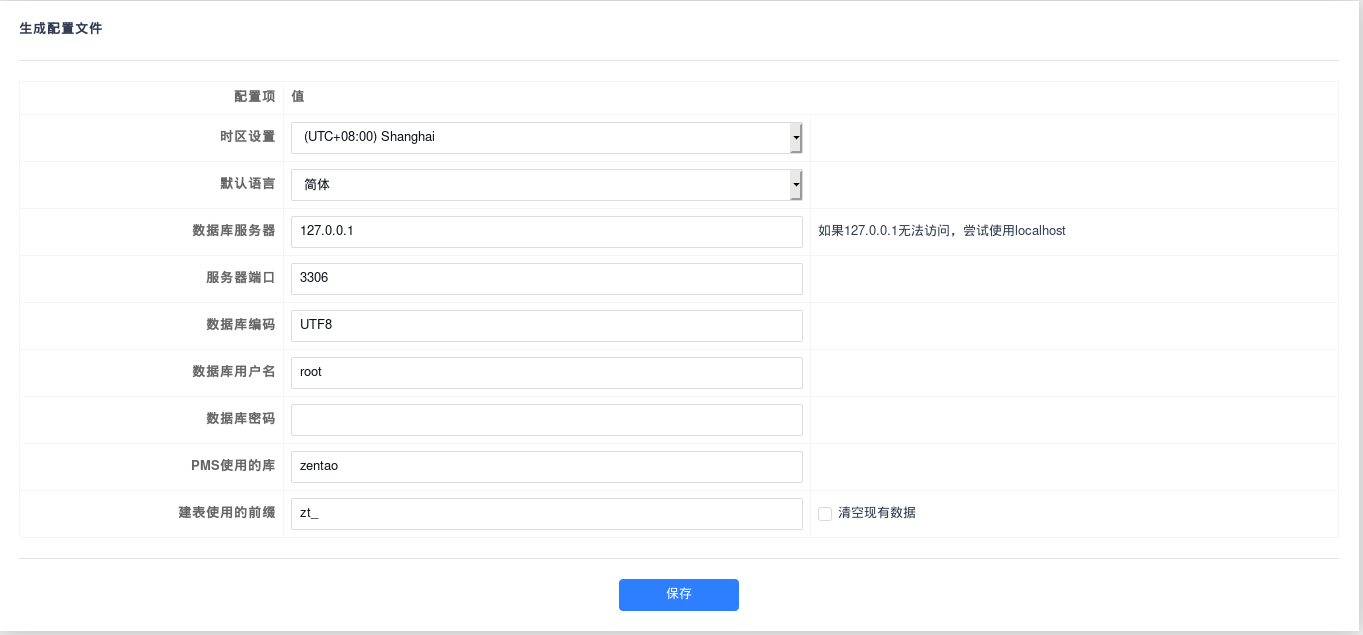Tick the 清空现有数据 checkbox
The height and width of the screenshot is (635, 1363).
click(x=825, y=514)
